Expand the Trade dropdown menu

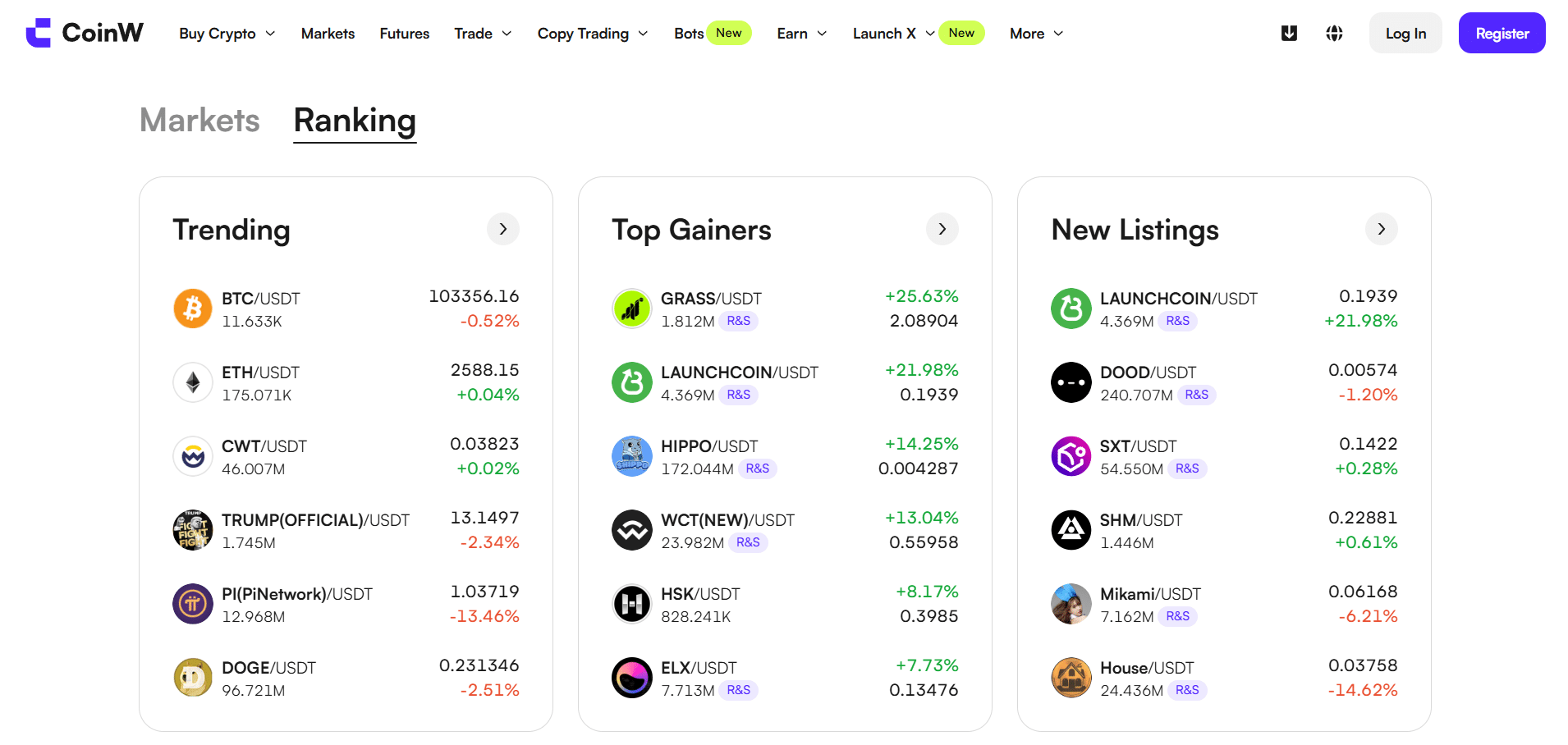tap(484, 34)
